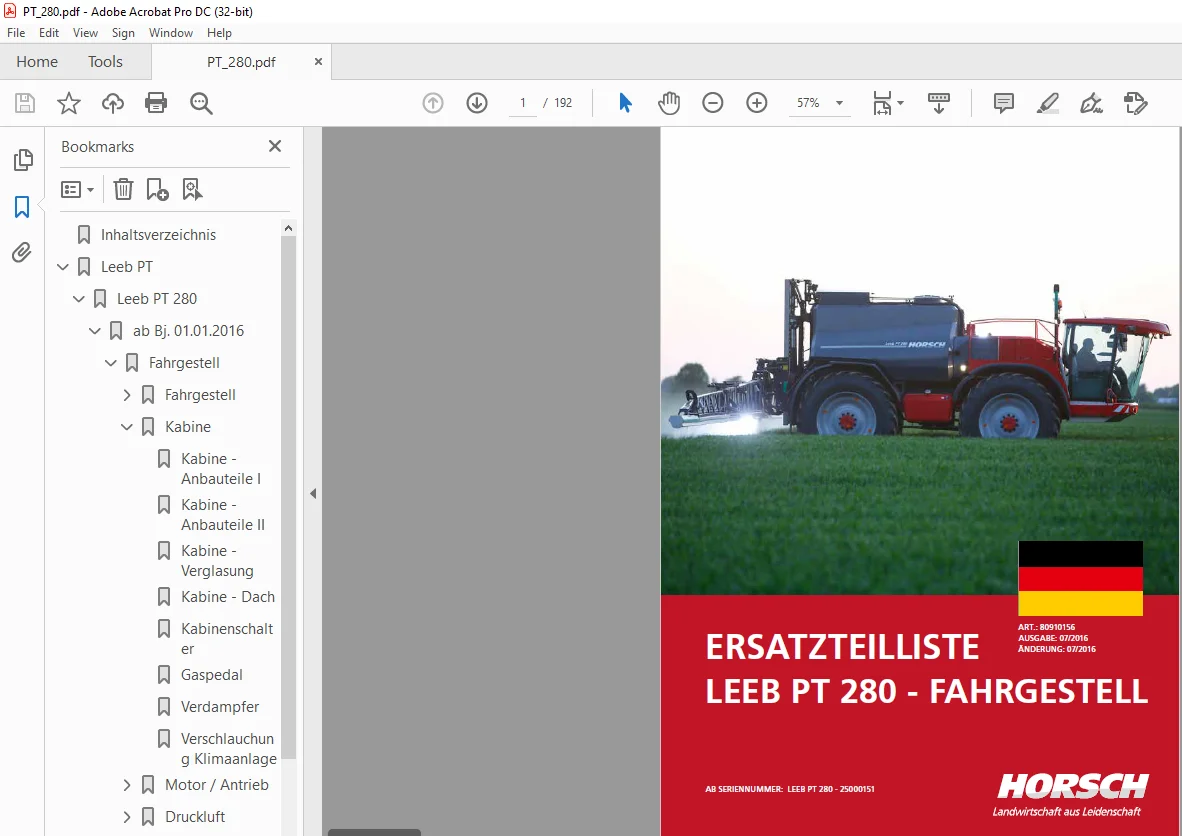Open the Help menu
This screenshot has width=1182, height=836.
tap(219, 33)
